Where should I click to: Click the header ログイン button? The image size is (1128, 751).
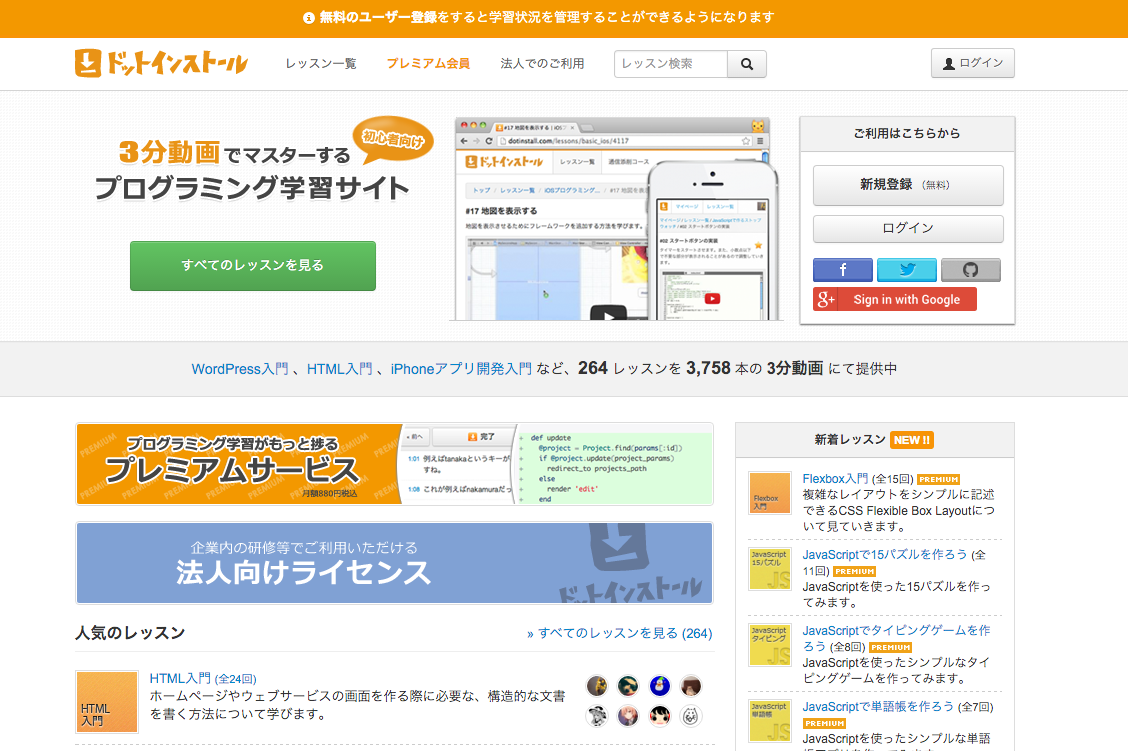click(973, 63)
